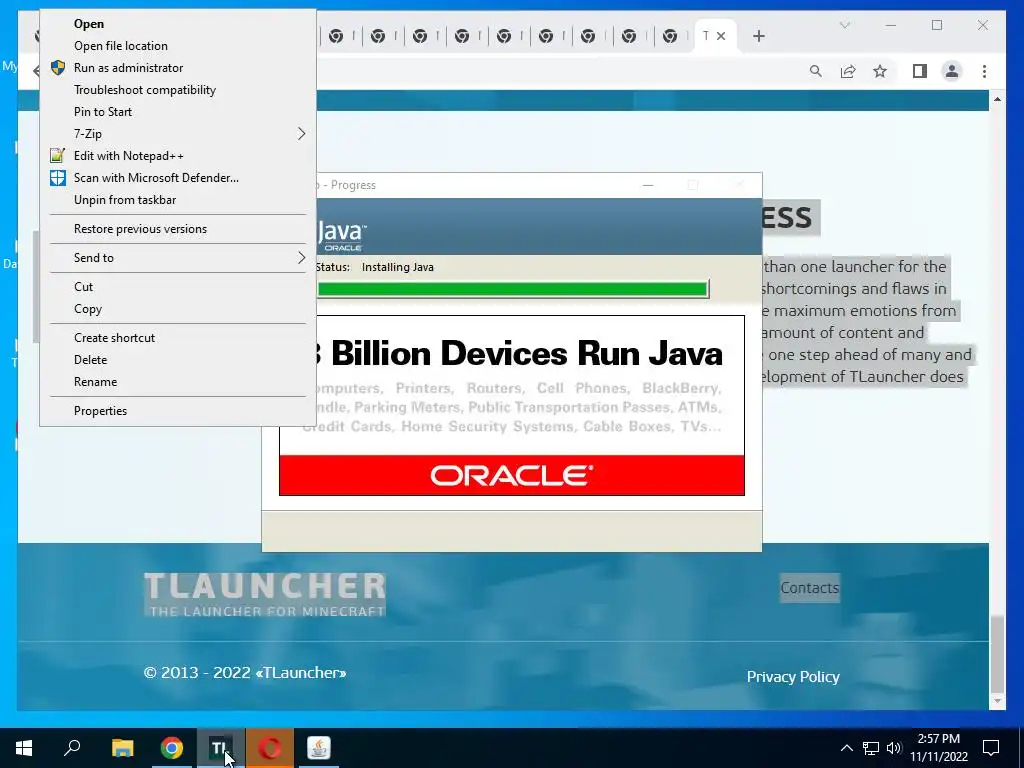Expand the 7-Zip submenu arrow

(x=301, y=134)
